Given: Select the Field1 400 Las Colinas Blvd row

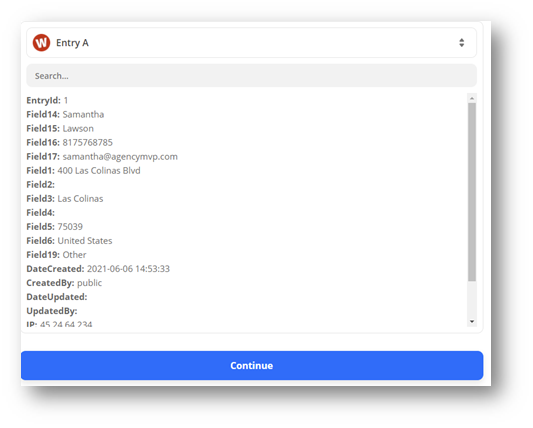Looking at the screenshot, I should (83, 170).
